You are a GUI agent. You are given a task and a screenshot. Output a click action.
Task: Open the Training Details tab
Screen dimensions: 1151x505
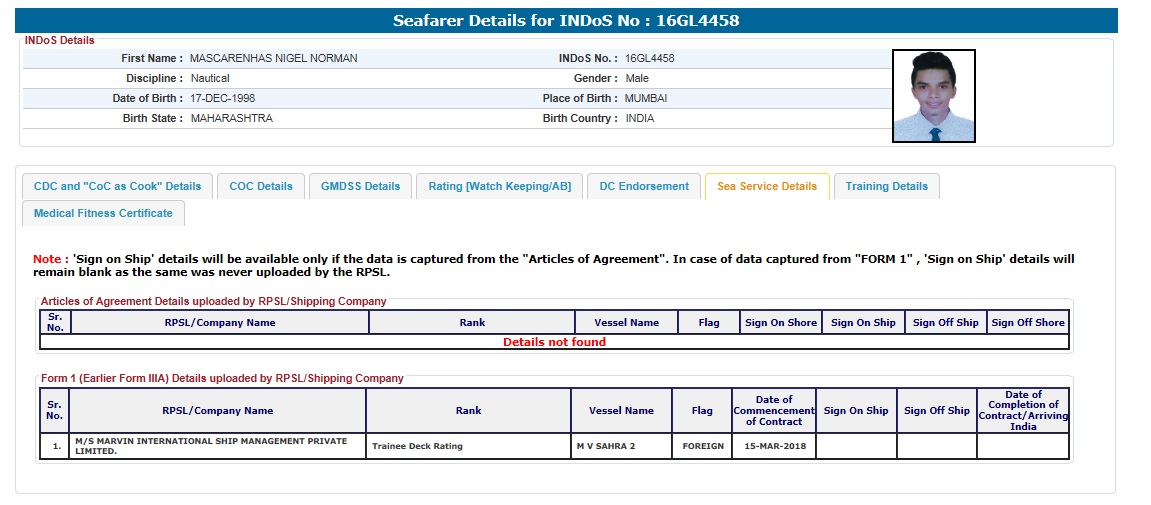click(x=886, y=186)
